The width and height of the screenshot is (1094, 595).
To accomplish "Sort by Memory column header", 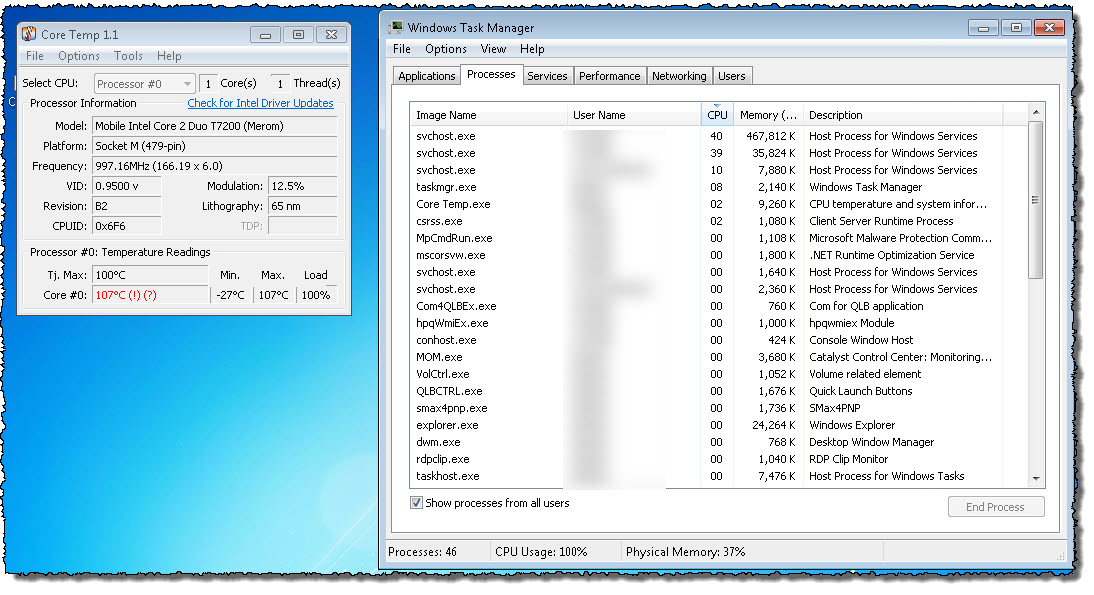I will tap(767, 115).
